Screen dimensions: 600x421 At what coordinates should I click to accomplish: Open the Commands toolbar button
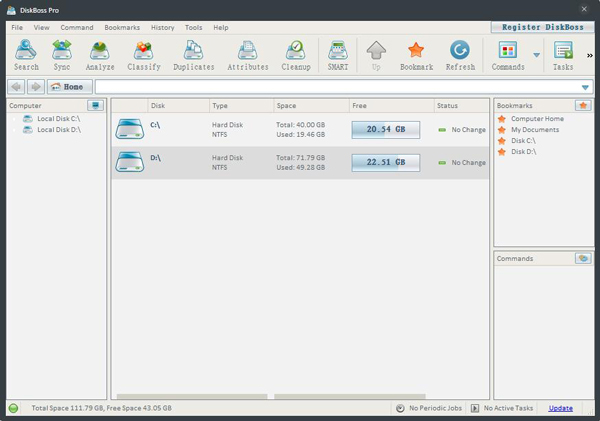pos(508,55)
